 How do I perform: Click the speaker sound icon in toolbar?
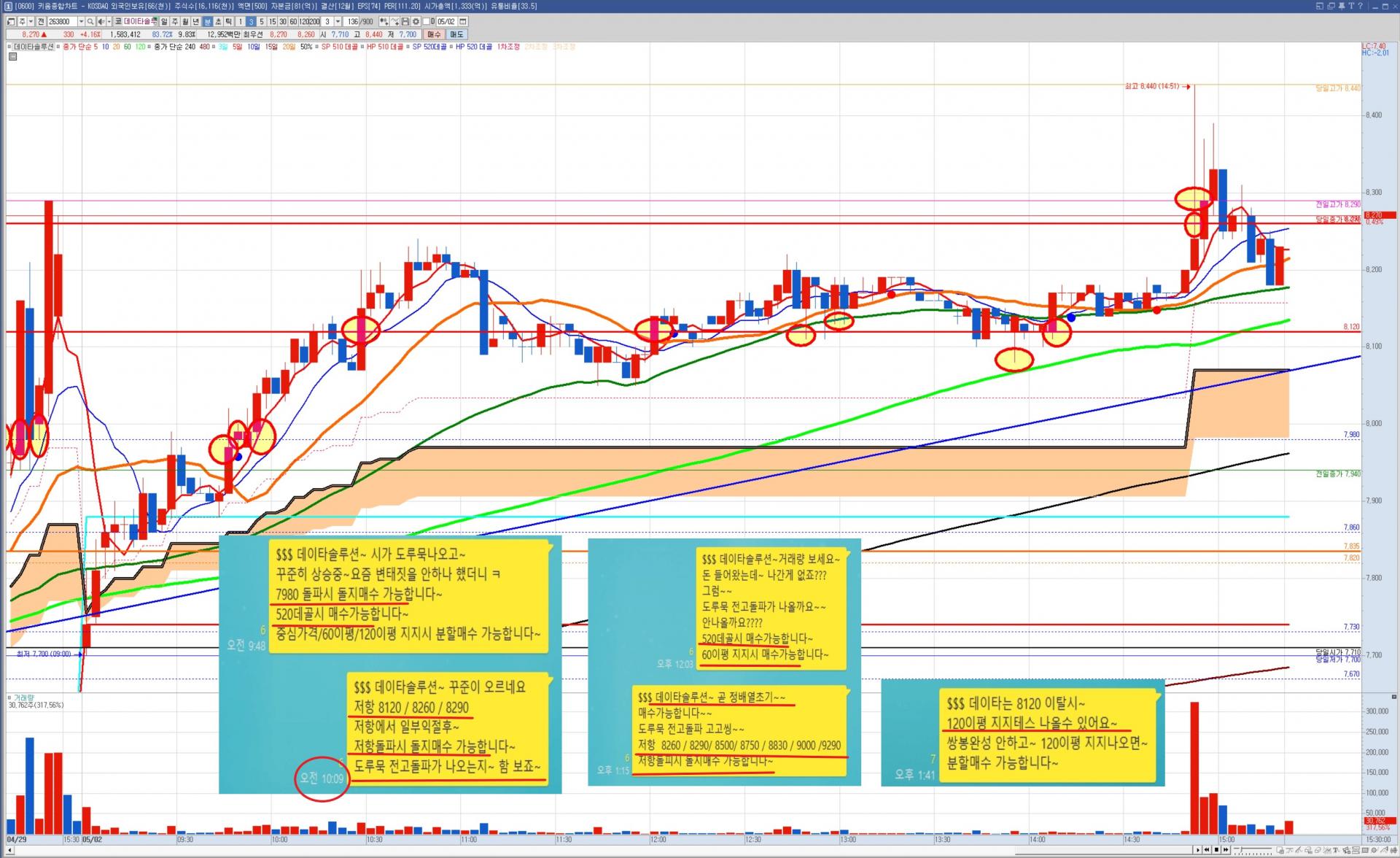[101, 22]
